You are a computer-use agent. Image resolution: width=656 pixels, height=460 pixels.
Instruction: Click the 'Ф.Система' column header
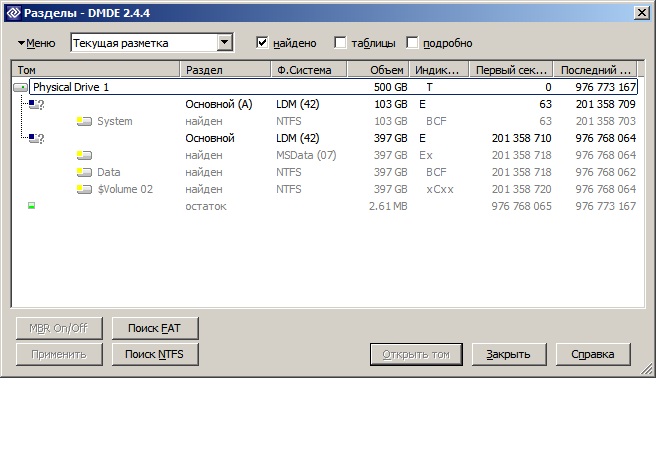[308, 70]
